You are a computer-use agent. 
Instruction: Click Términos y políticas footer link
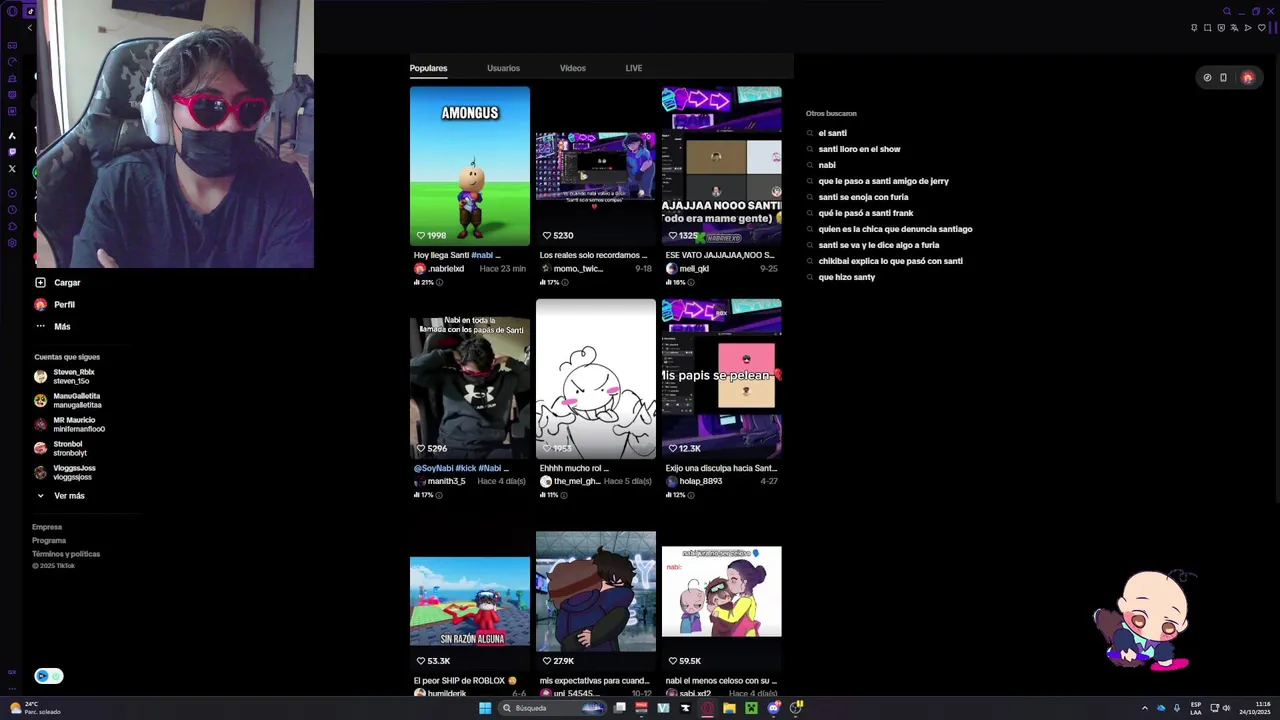tap(66, 554)
